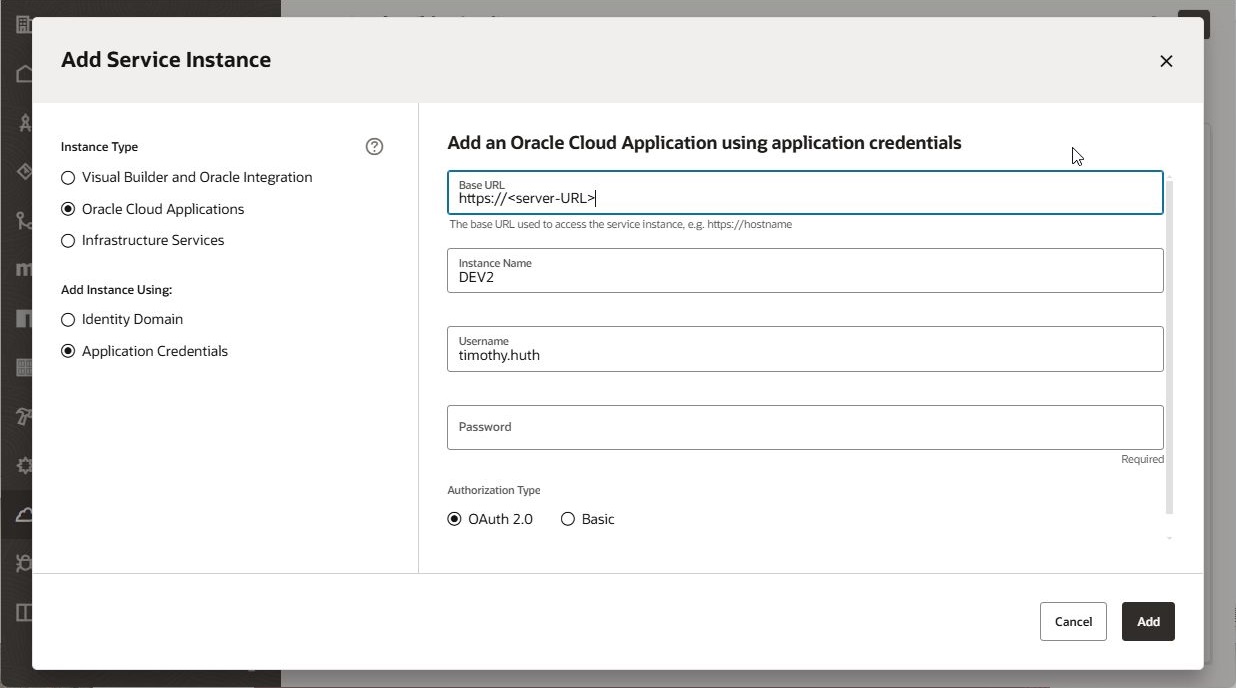This screenshot has height=688, width=1236.
Task: Open the gear settings icon in sidebar
Action: click(x=24, y=465)
